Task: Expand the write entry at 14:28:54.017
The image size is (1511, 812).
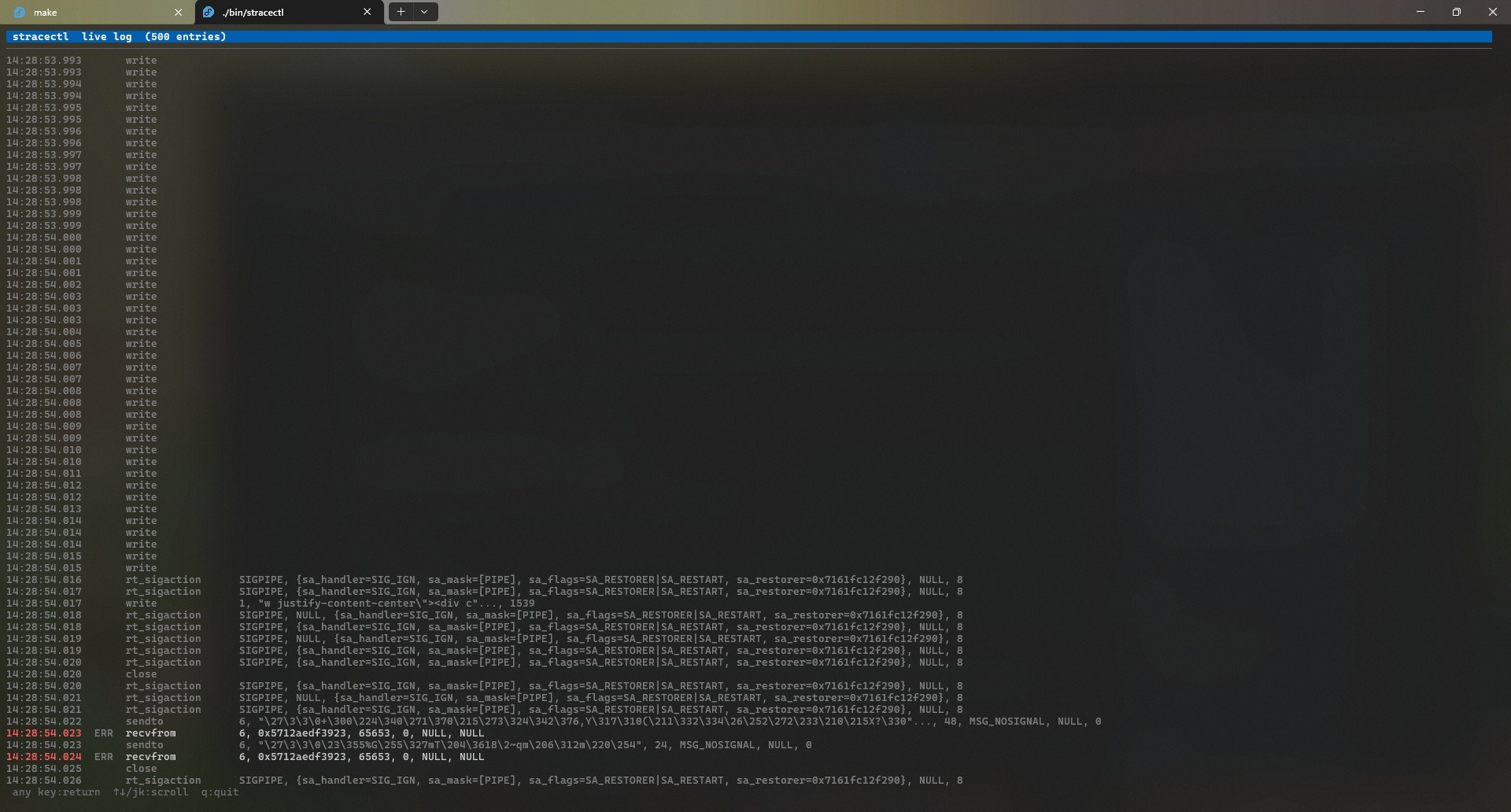Action: pyautogui.click(x=315, y=603)
